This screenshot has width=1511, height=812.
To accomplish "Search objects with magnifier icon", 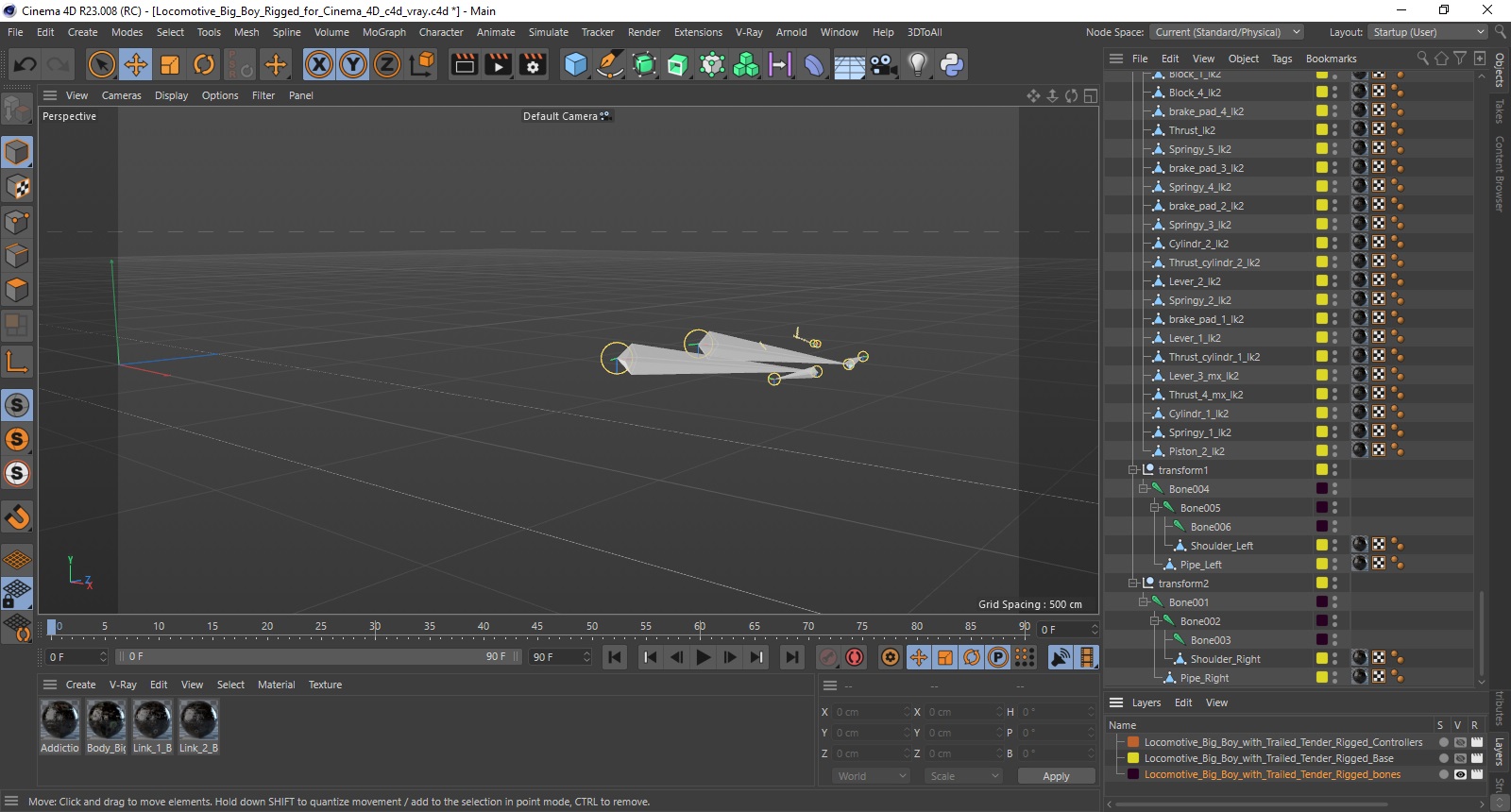I will click(1422, 59).
